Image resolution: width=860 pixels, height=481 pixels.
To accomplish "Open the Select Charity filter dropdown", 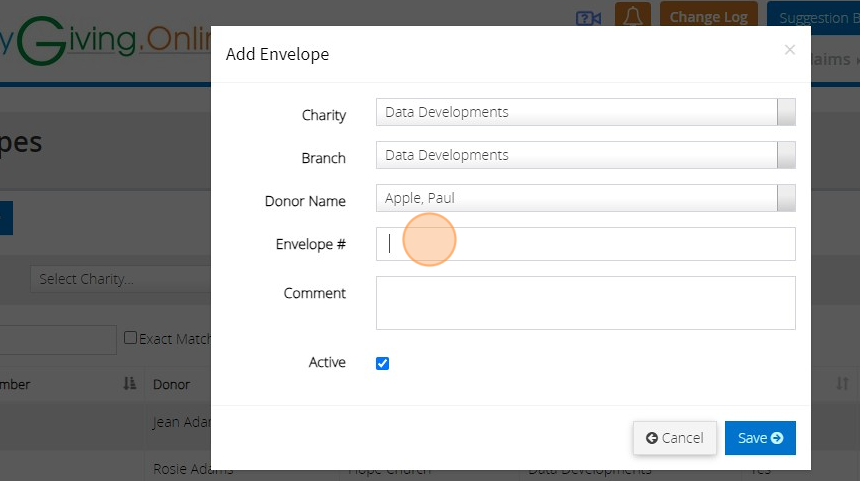I will click(120, 279).
